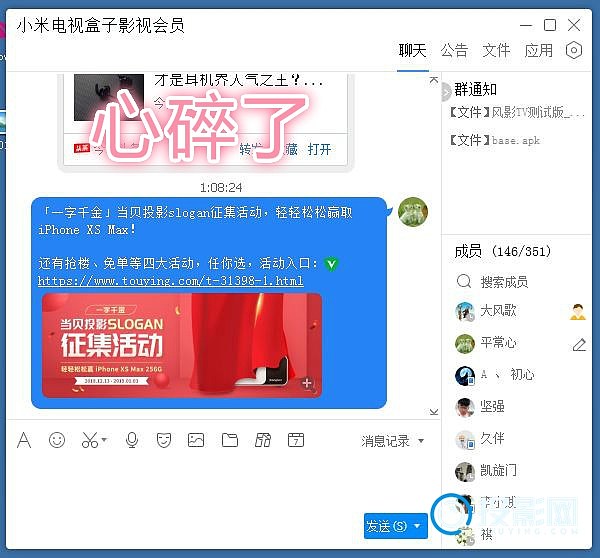600x558 pixels.
Task: Click the chat scroll down arrow
Action: [x=434, y=412]
